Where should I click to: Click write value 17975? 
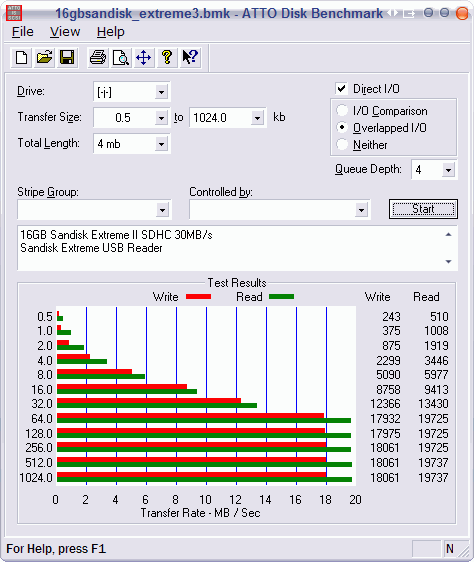pyautogui.click(x=385, y=434)
